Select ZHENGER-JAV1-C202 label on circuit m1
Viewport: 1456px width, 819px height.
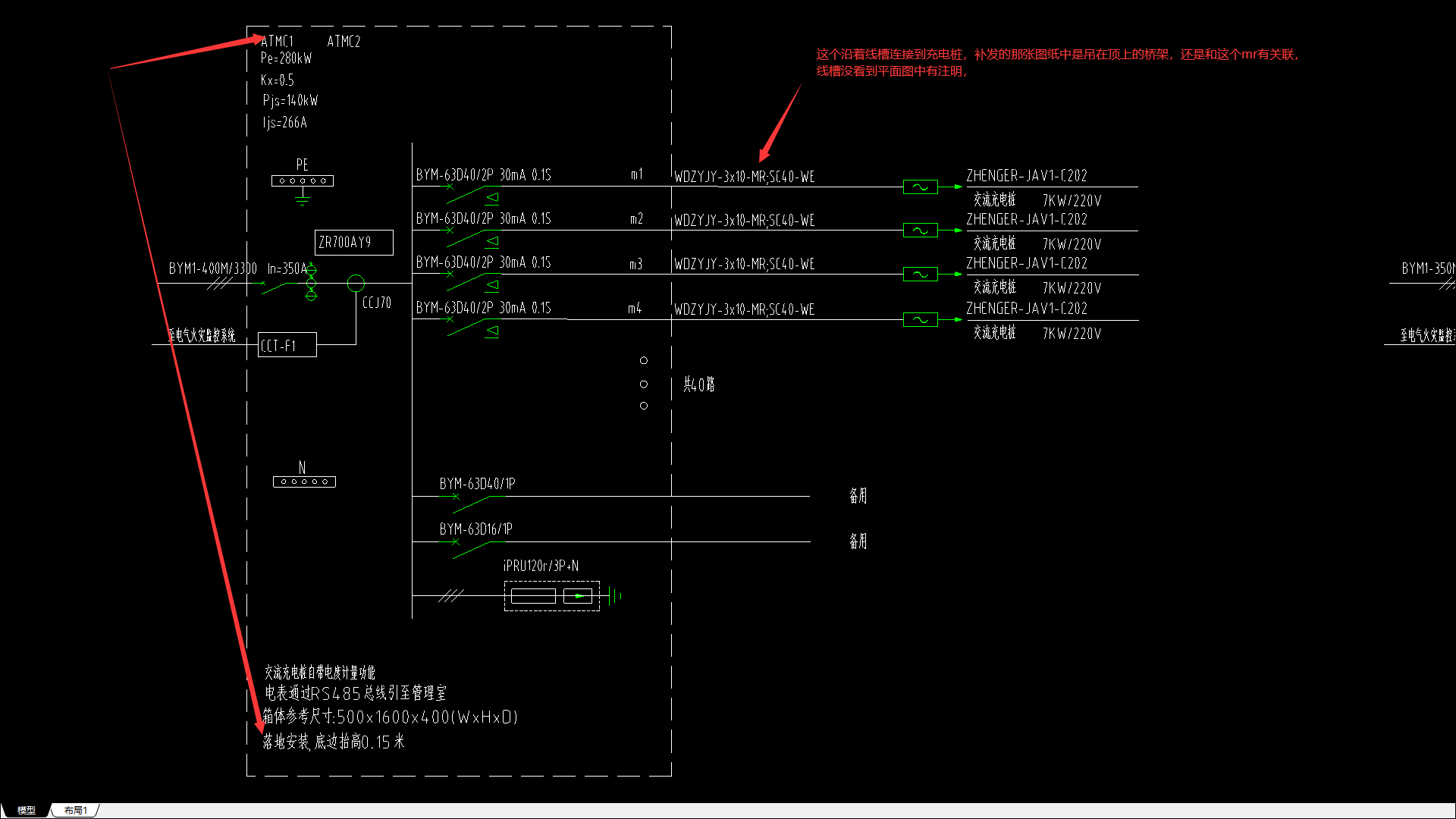tap(1027, 176)
